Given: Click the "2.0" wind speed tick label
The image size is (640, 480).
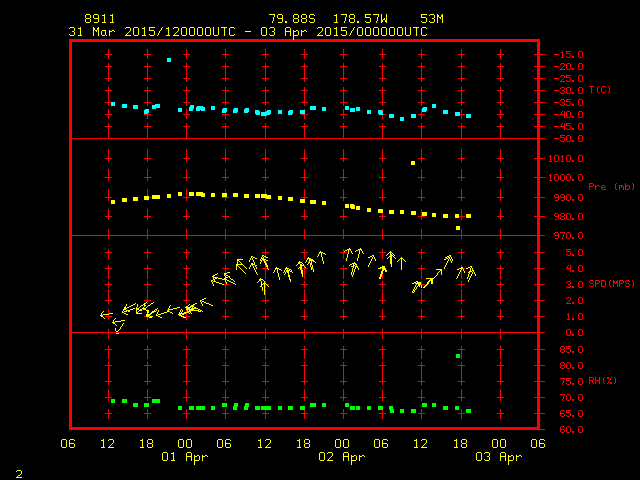Looking at the screenshot, I should (x=574, y=301).
